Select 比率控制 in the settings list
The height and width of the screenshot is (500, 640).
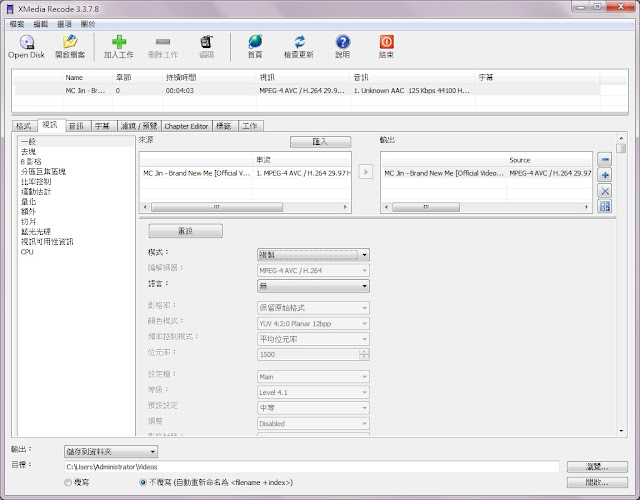(x=36, y=182)
